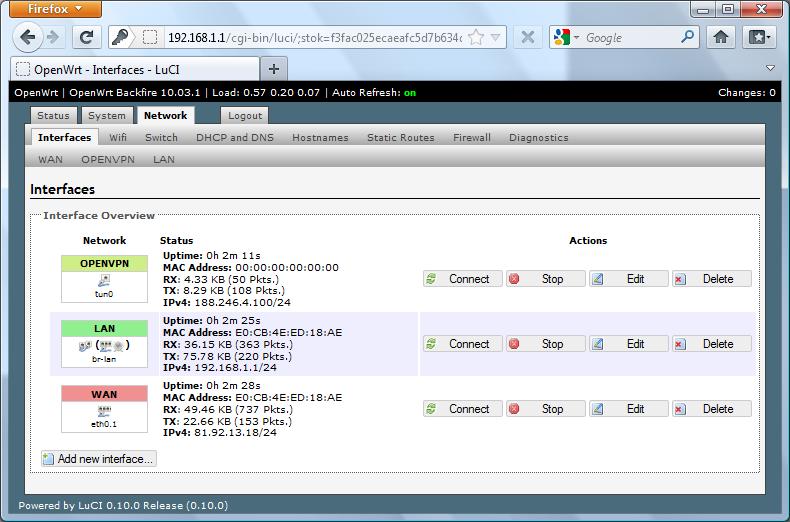The height and width of the screenshot is (522, 790).
Task: Open the System top-level tab
Action: [107, 115]
